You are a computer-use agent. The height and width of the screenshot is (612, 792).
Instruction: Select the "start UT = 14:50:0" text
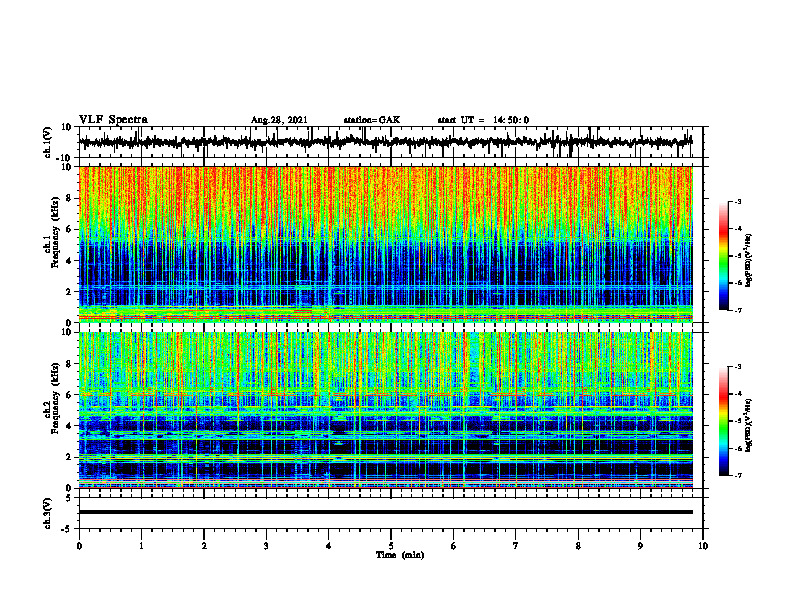[x=483, y=120]
